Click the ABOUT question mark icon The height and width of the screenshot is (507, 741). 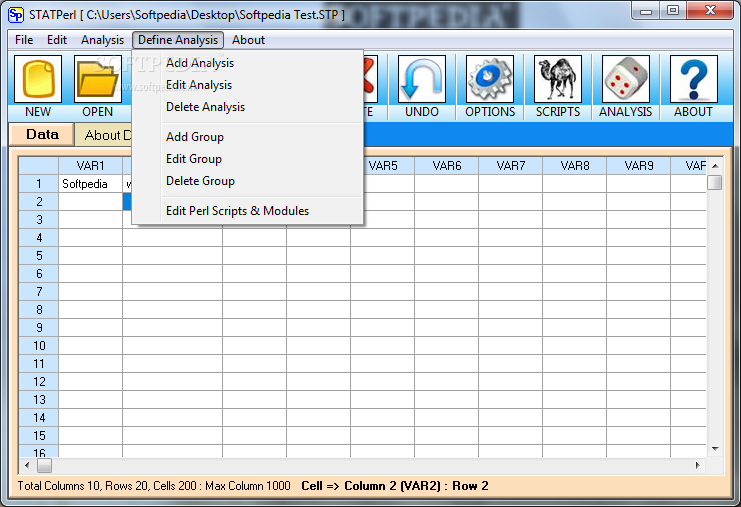694,79
